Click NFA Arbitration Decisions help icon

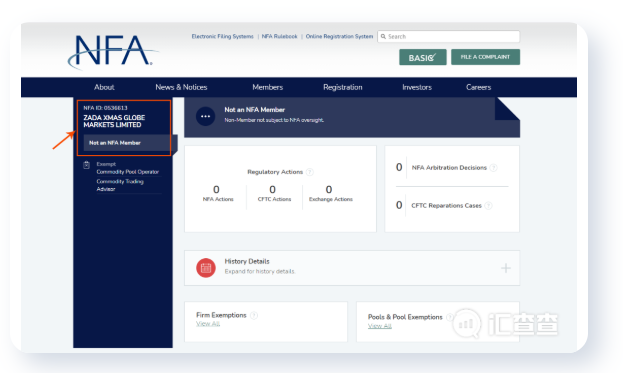[493, 168]
